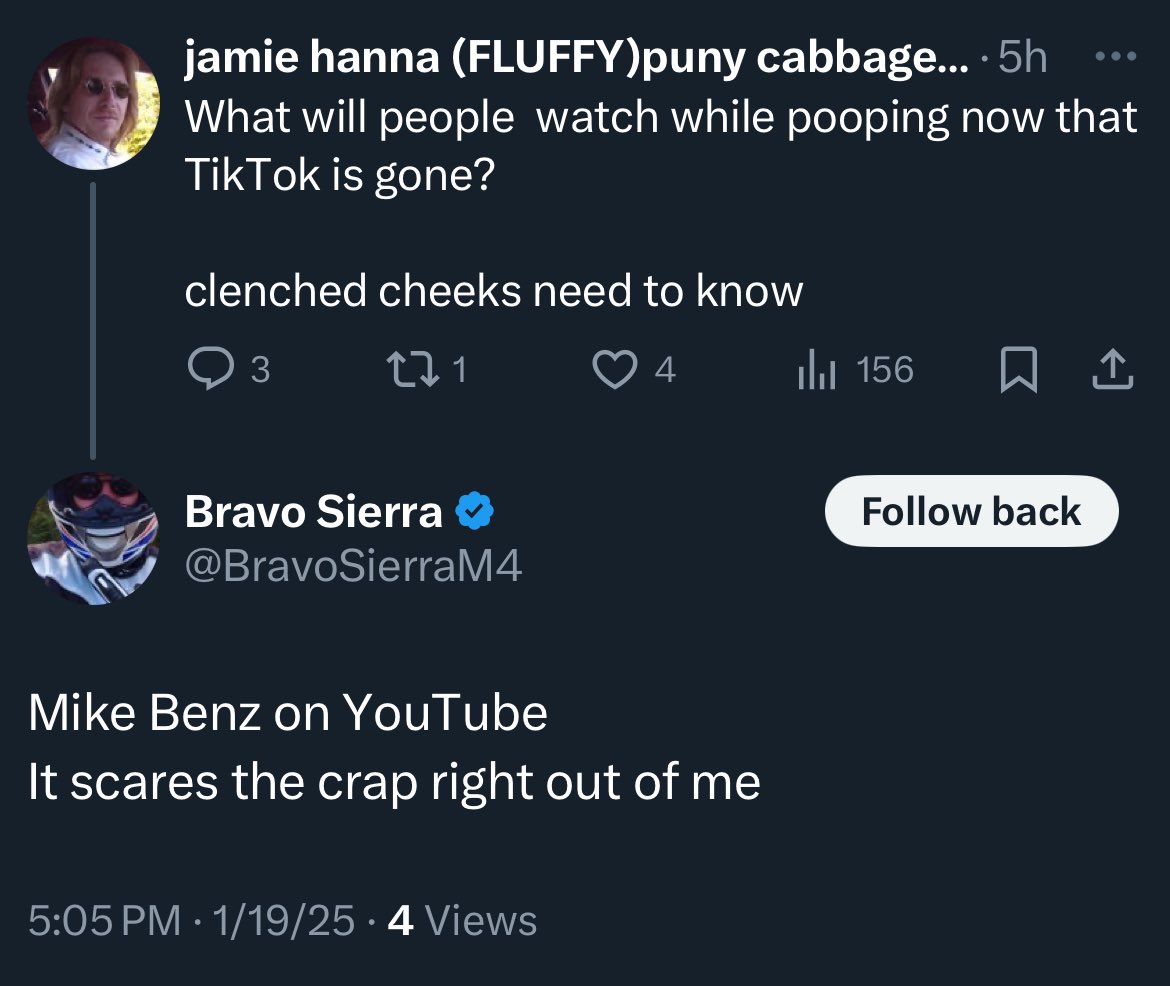Click the 5:05 PM · 1/19/25 timestamp
Image resolution: width=1170 pixels, height=986 pixels.
point(191,920)
